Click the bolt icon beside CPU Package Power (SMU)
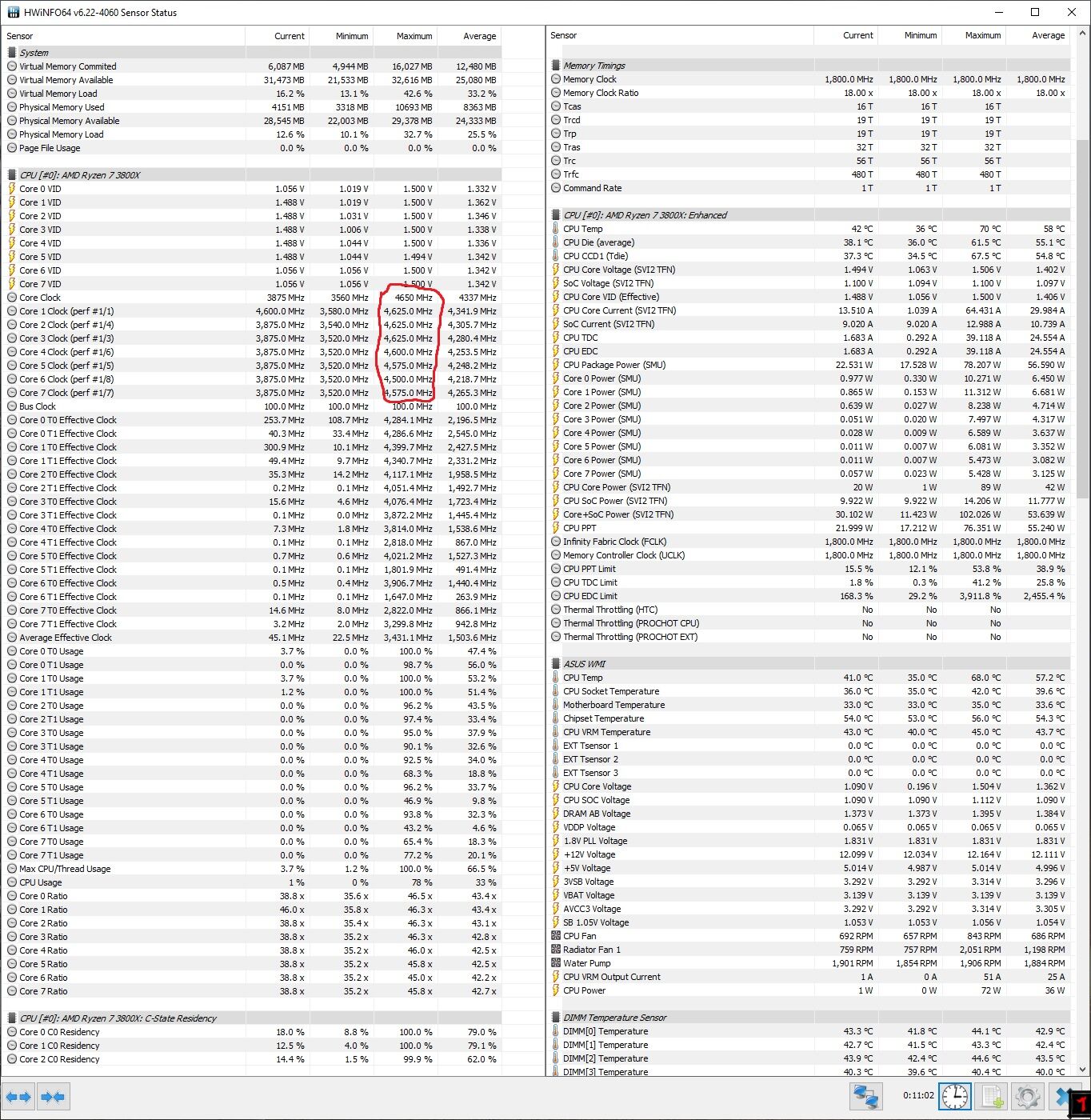The image size is (1091, 1120). click(x=555, y=365)
